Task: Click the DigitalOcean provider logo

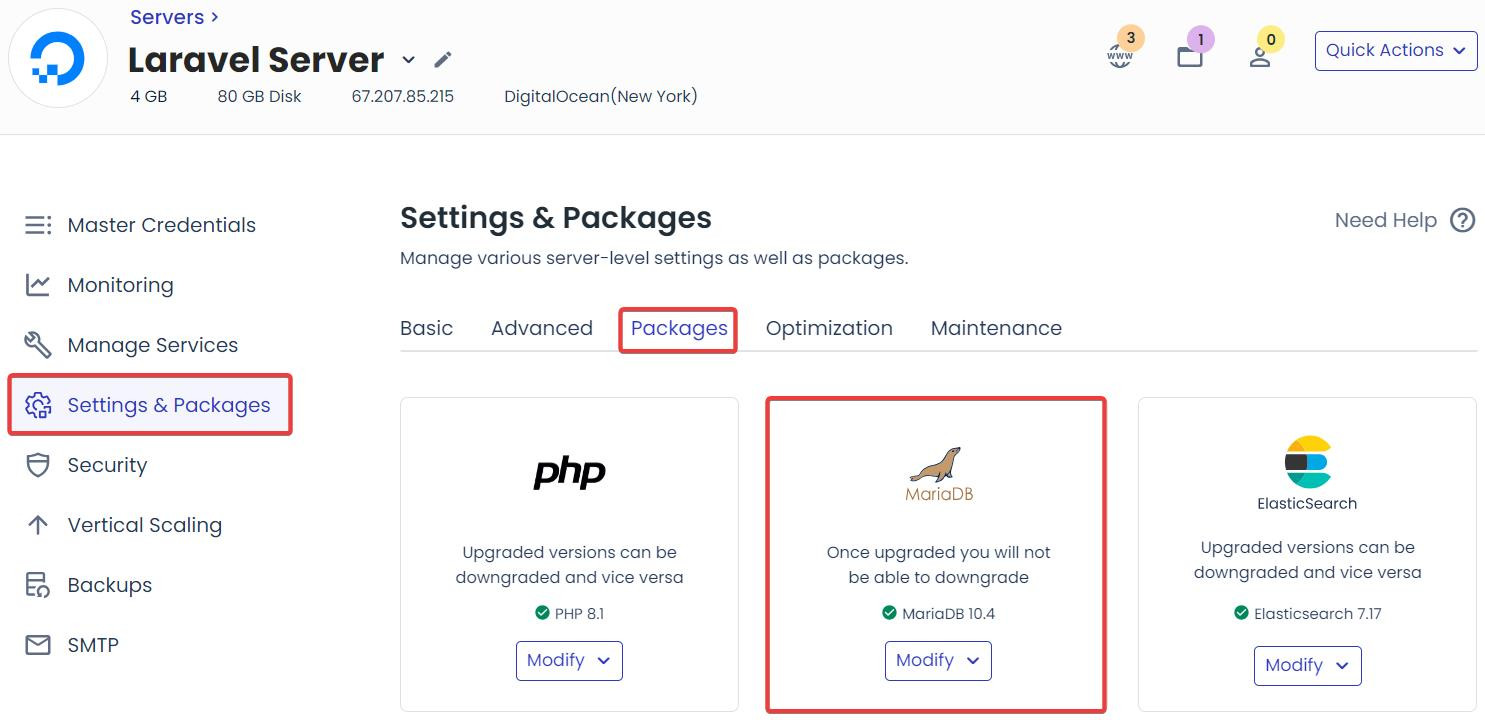Action: (58, 60)
